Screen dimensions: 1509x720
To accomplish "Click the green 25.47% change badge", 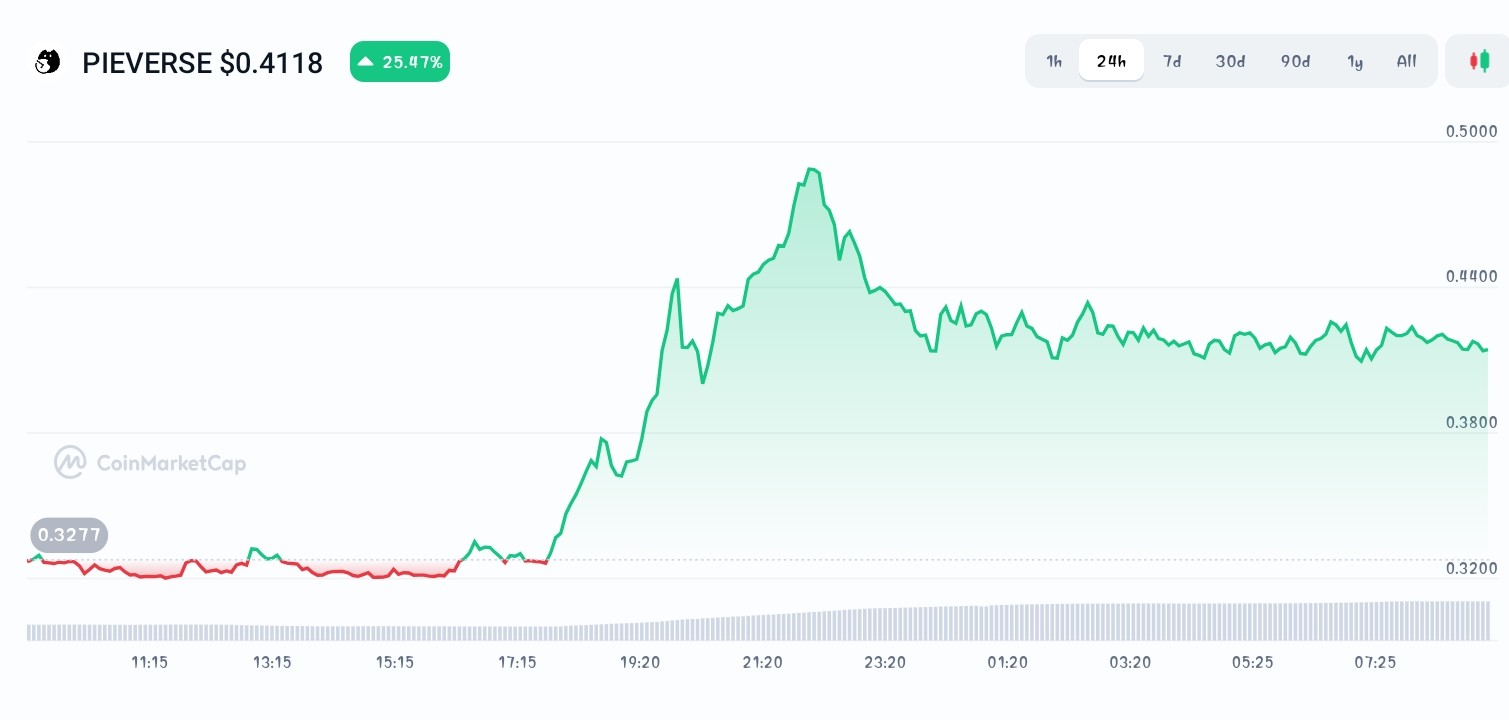I will pyautogui.click(x=400, y=62).
